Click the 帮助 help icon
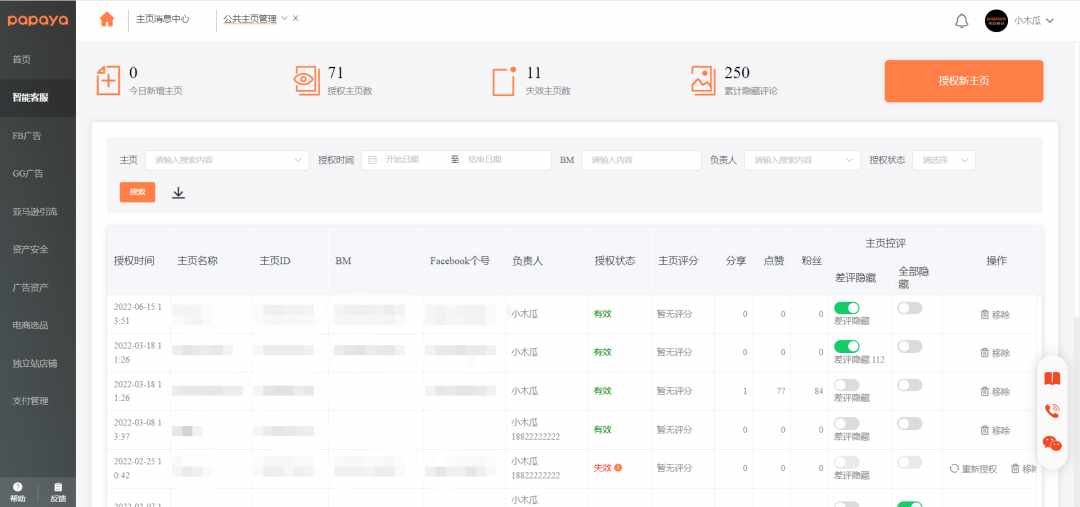Screen dimensions: 1080x507 pyautogui.click(x=18, y=492)
